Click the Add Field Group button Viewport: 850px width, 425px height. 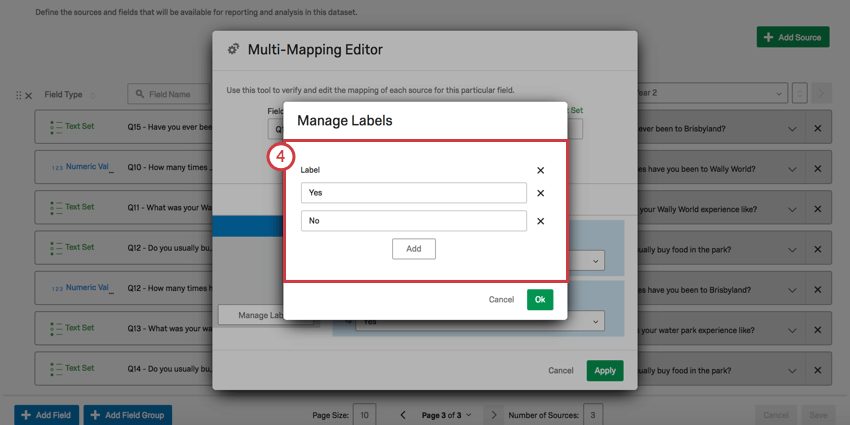(127, 415)
